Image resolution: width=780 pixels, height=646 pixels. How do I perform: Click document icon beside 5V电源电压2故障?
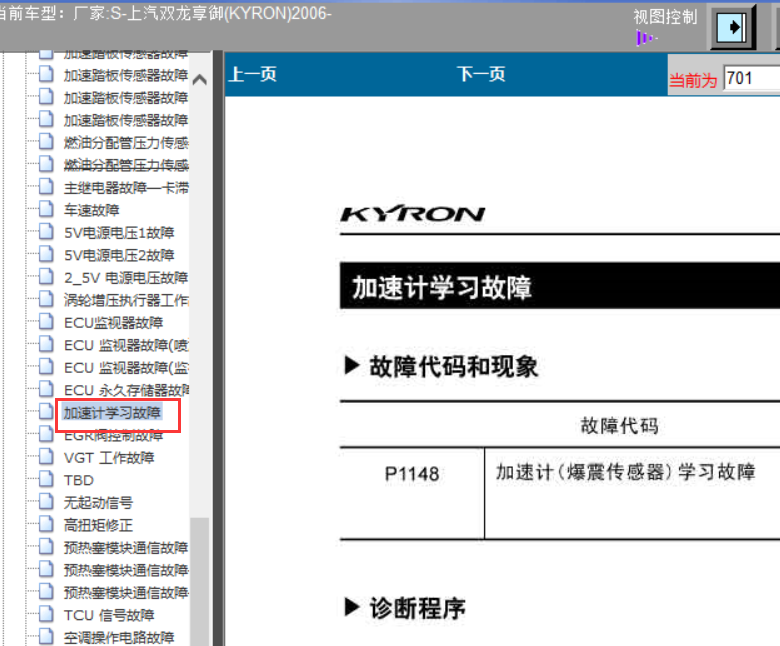46,254
